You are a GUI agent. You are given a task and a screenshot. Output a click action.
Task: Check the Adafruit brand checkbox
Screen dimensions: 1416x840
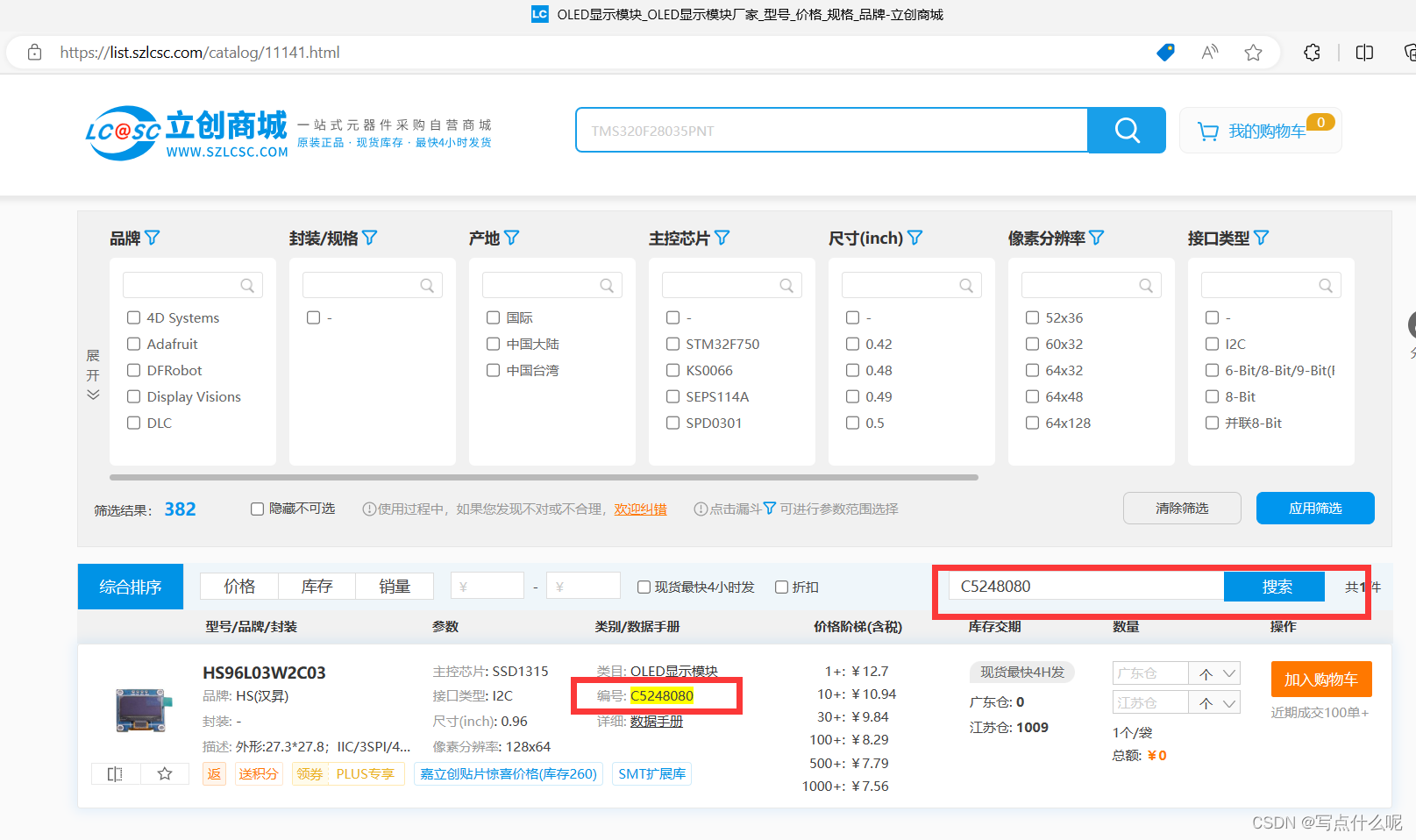(134, 344)
